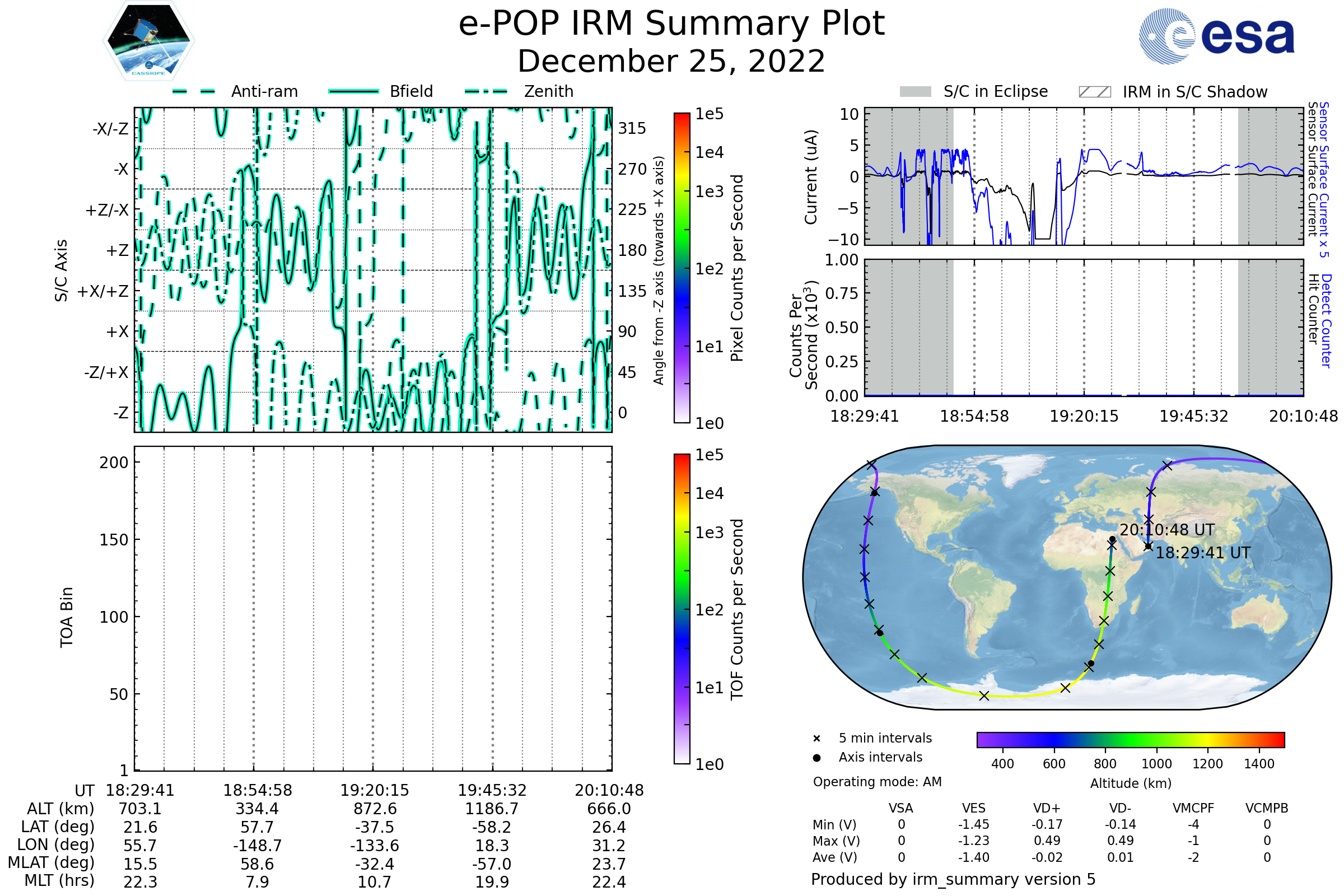
Task: Click the 20:10:48 UT map label
Action: click(x=1167, y=530)
